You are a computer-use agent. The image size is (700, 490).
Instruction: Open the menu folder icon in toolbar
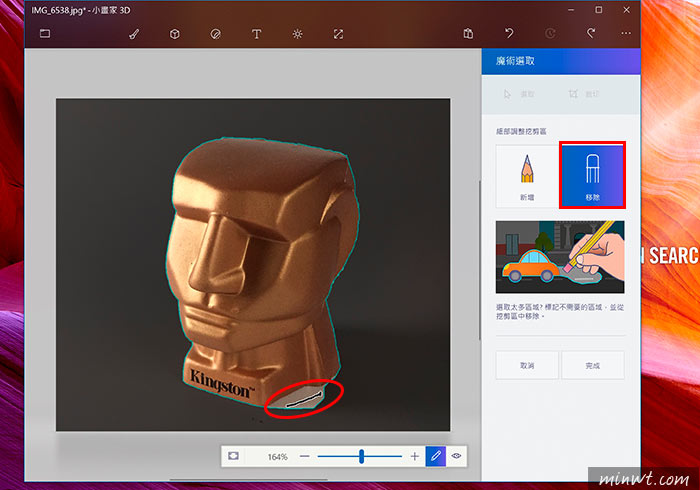(45, 33)
